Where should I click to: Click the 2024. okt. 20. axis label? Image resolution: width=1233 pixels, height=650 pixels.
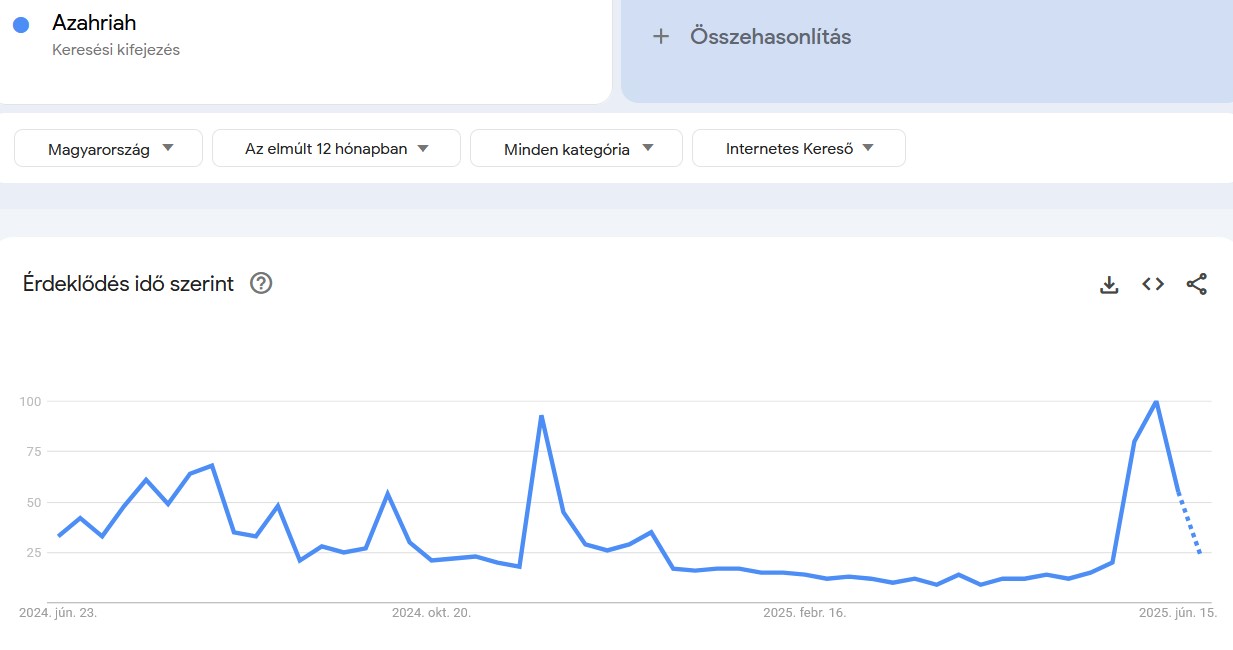(431, 613)
